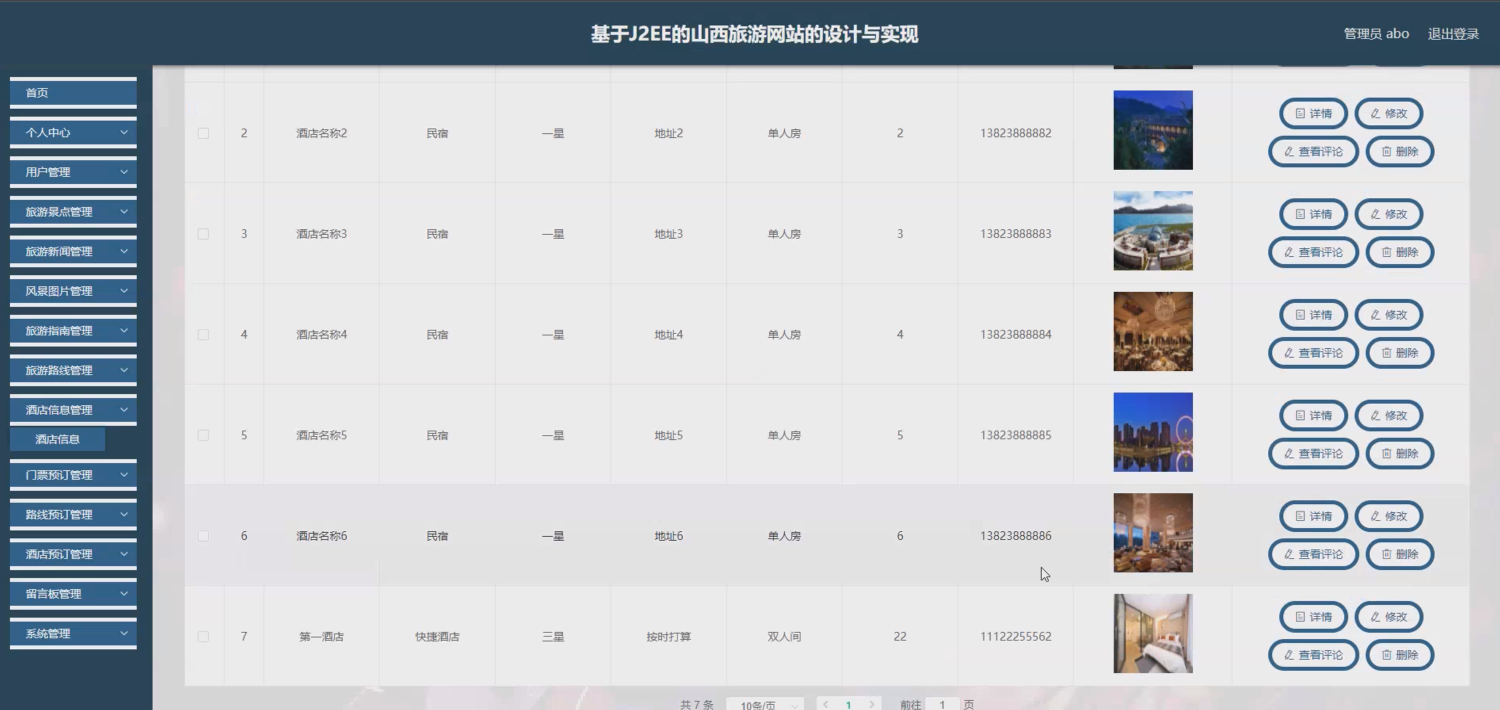
Task: Expand the 门票预订管理 menu
Action: [x=73, y=475]
